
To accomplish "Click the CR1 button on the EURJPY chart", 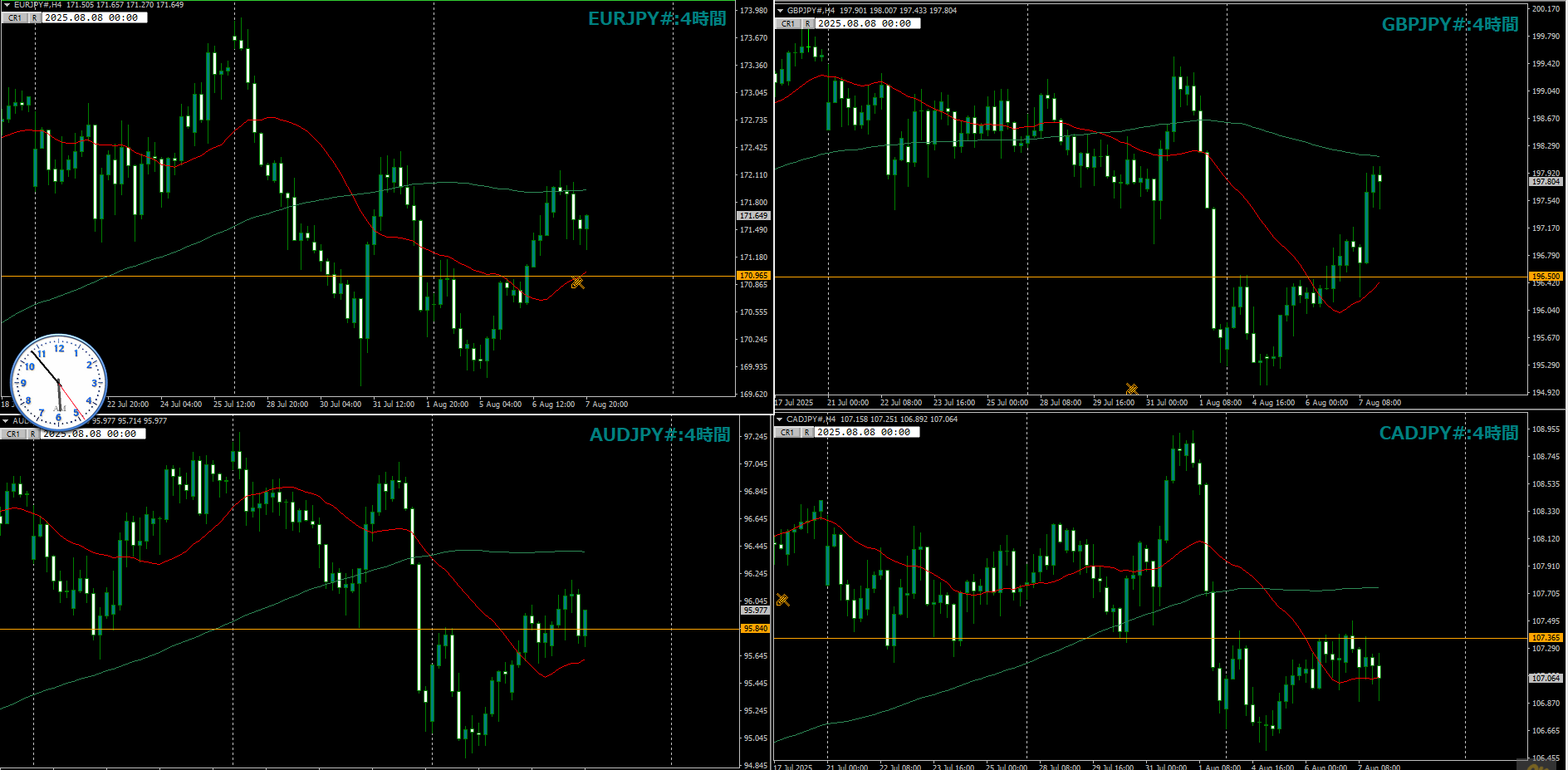I will pos(15,17).
